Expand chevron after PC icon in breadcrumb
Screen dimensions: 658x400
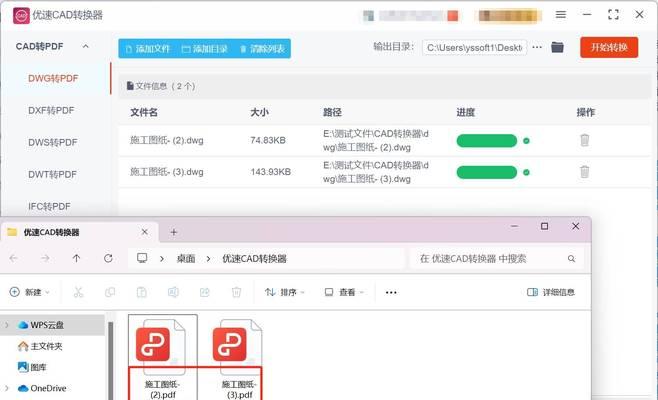pyautogui.click(x=162, y=259)
